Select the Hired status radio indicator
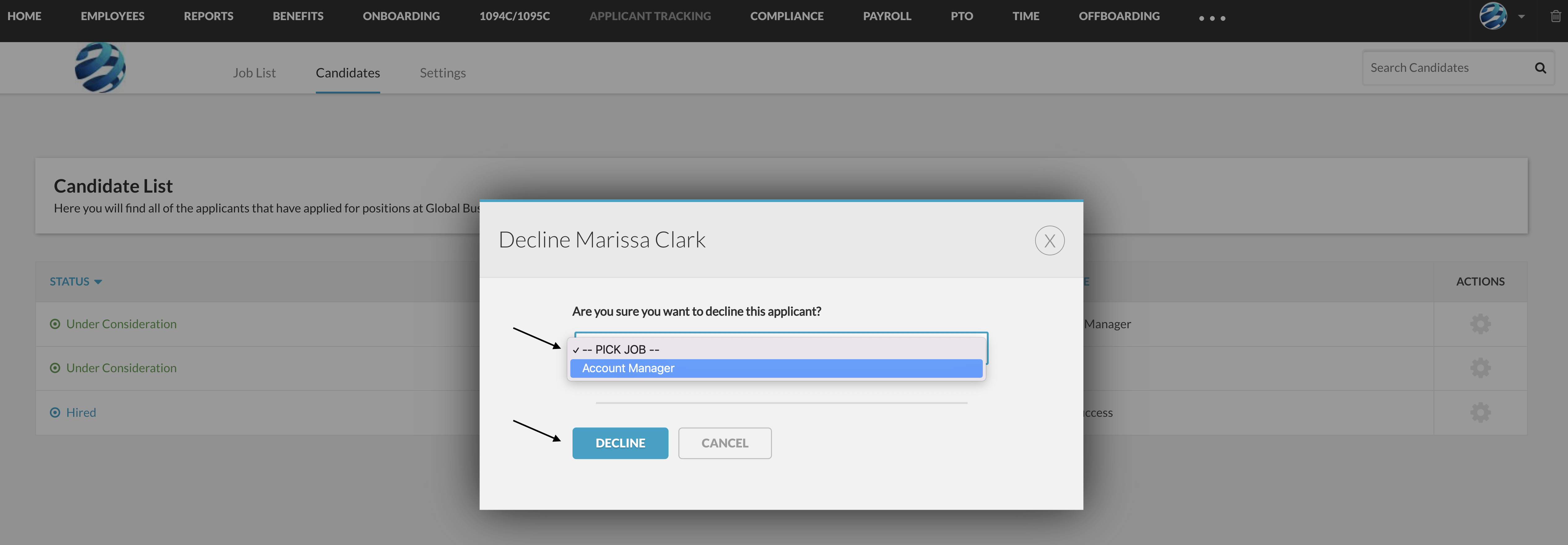 pyautogui.click(x=55, y=412)
